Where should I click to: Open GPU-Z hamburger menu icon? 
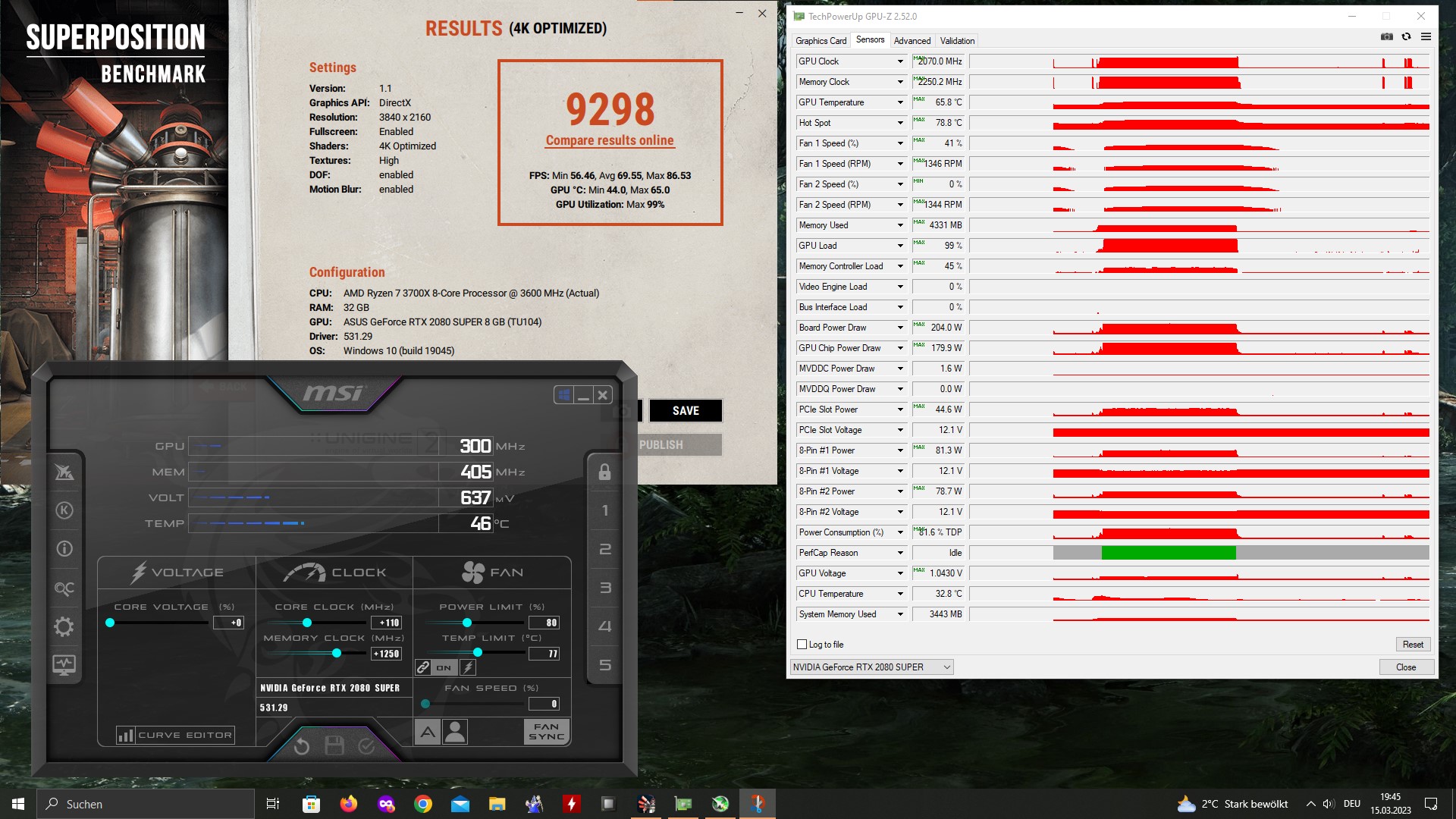1426,36
